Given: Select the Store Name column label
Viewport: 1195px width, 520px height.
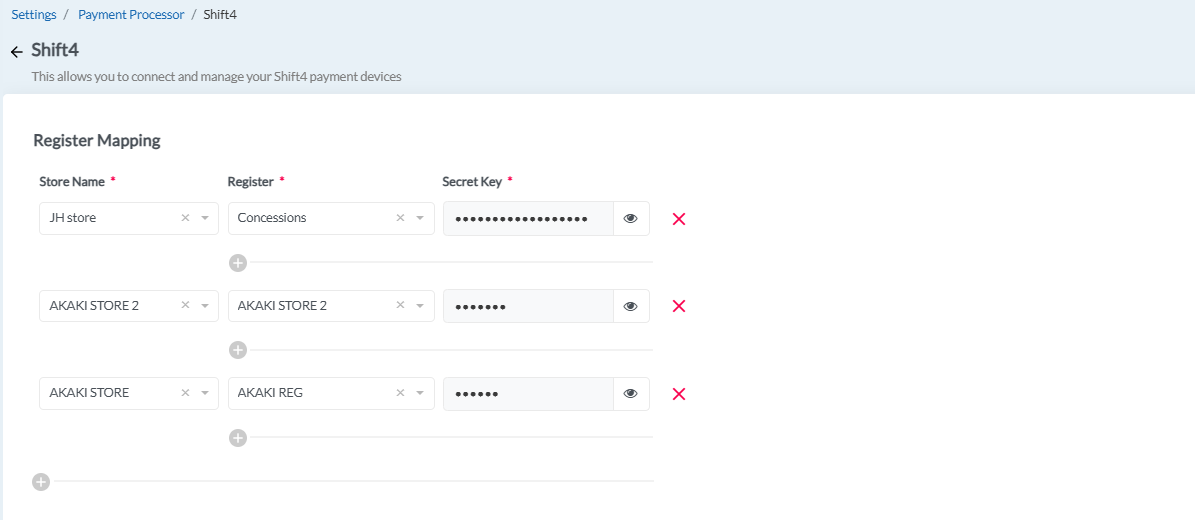Looking at the screenshot, I should (x=72, y=181).
